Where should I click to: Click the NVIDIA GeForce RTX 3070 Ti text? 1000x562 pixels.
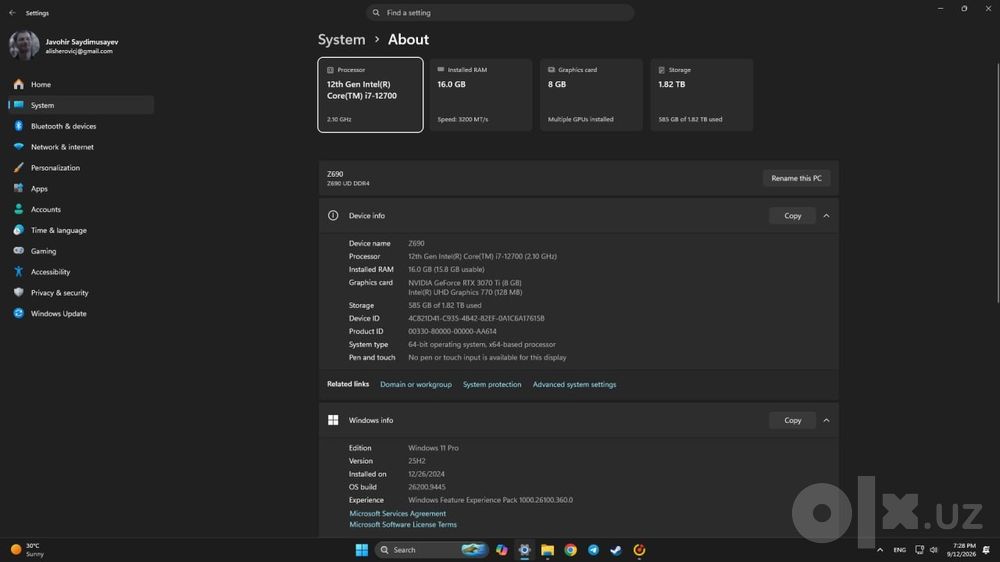click(465, 283)
